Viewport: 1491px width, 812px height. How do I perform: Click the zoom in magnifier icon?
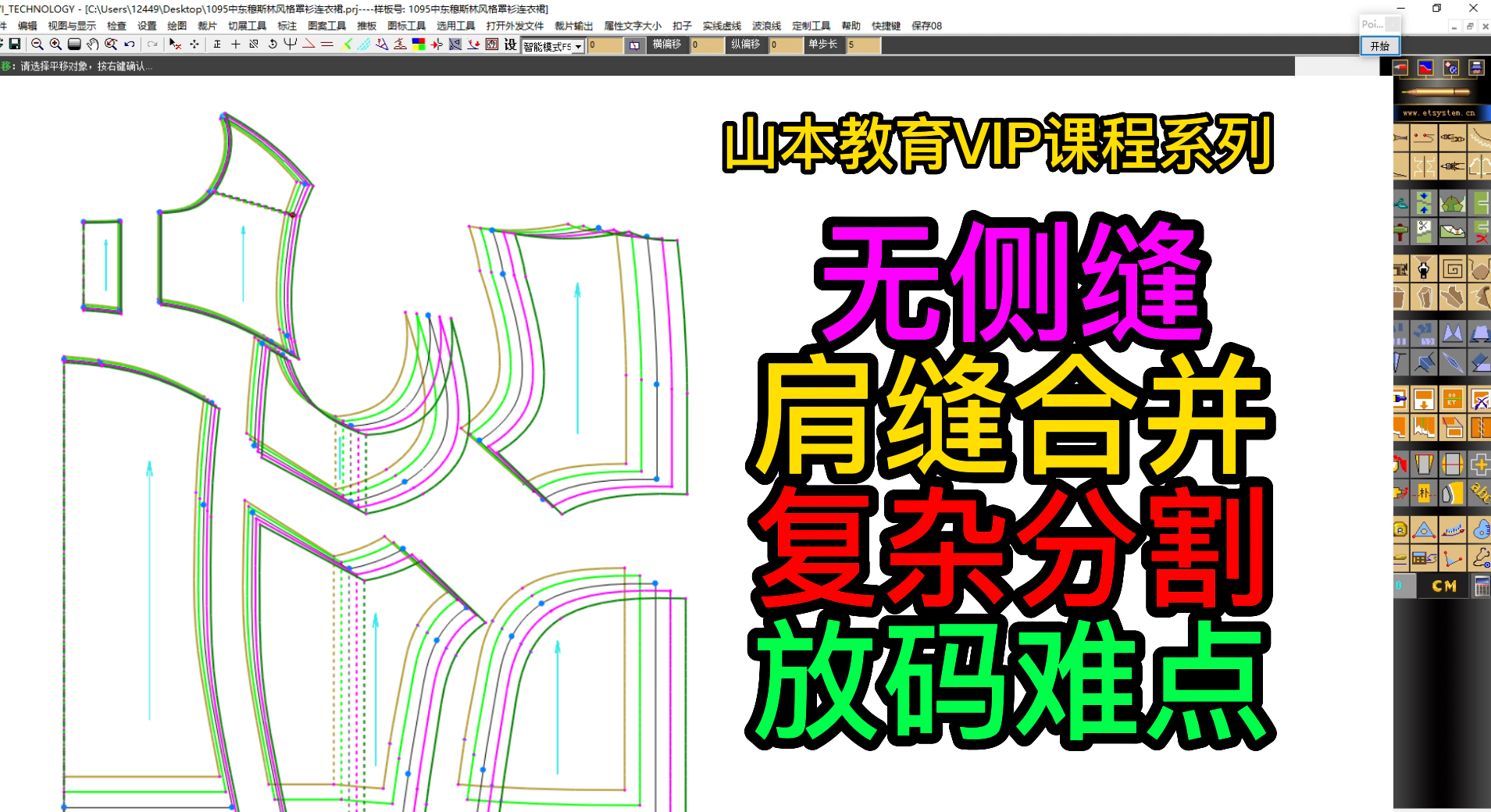(x=55, y=45)
